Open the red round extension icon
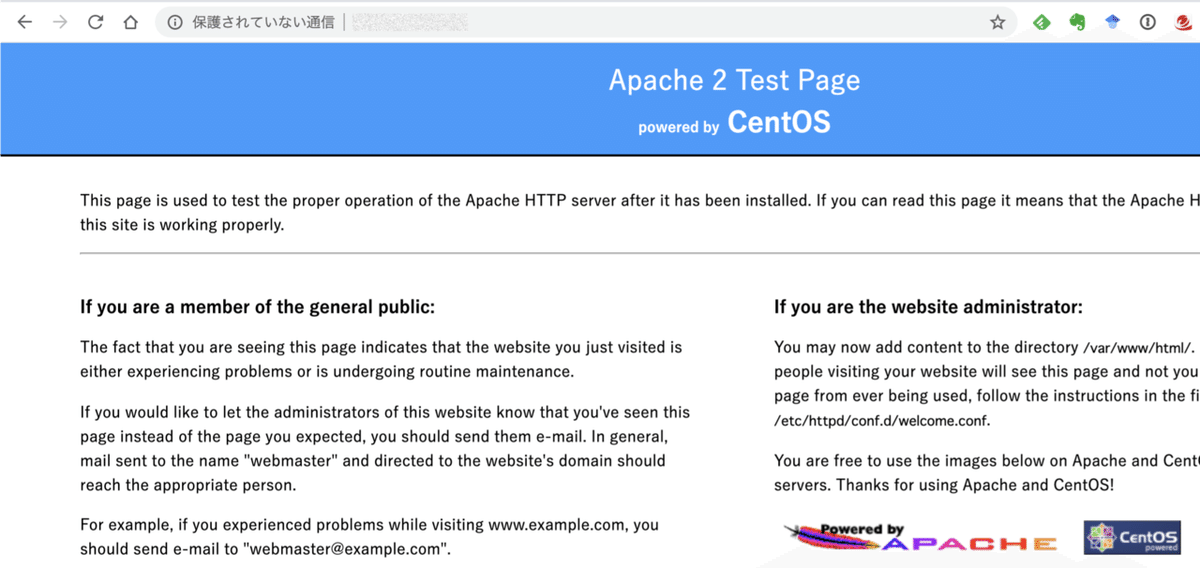The height and width of the screenshot is (568, 1200). click(1184, 22)
